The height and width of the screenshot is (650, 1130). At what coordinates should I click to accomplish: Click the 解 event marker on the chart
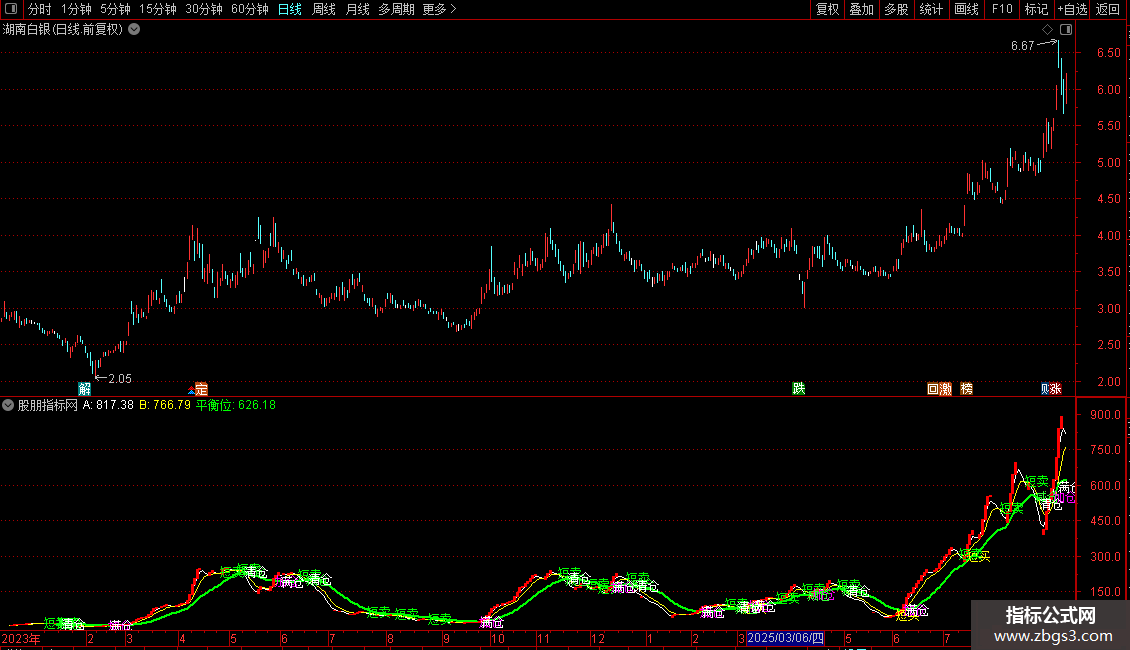(84, 388)
